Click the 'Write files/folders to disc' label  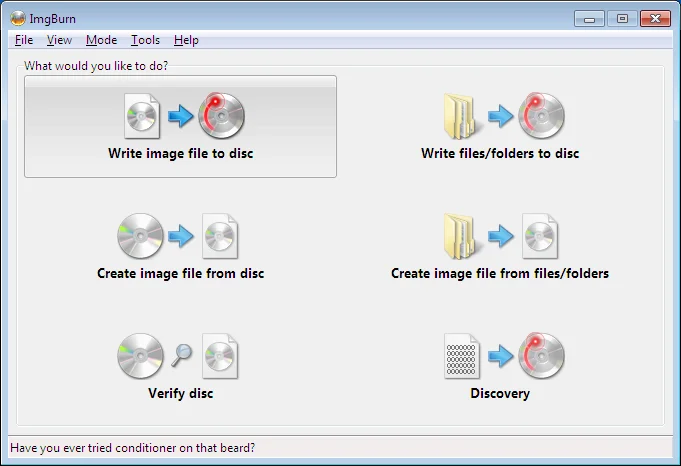click(500, 154)
